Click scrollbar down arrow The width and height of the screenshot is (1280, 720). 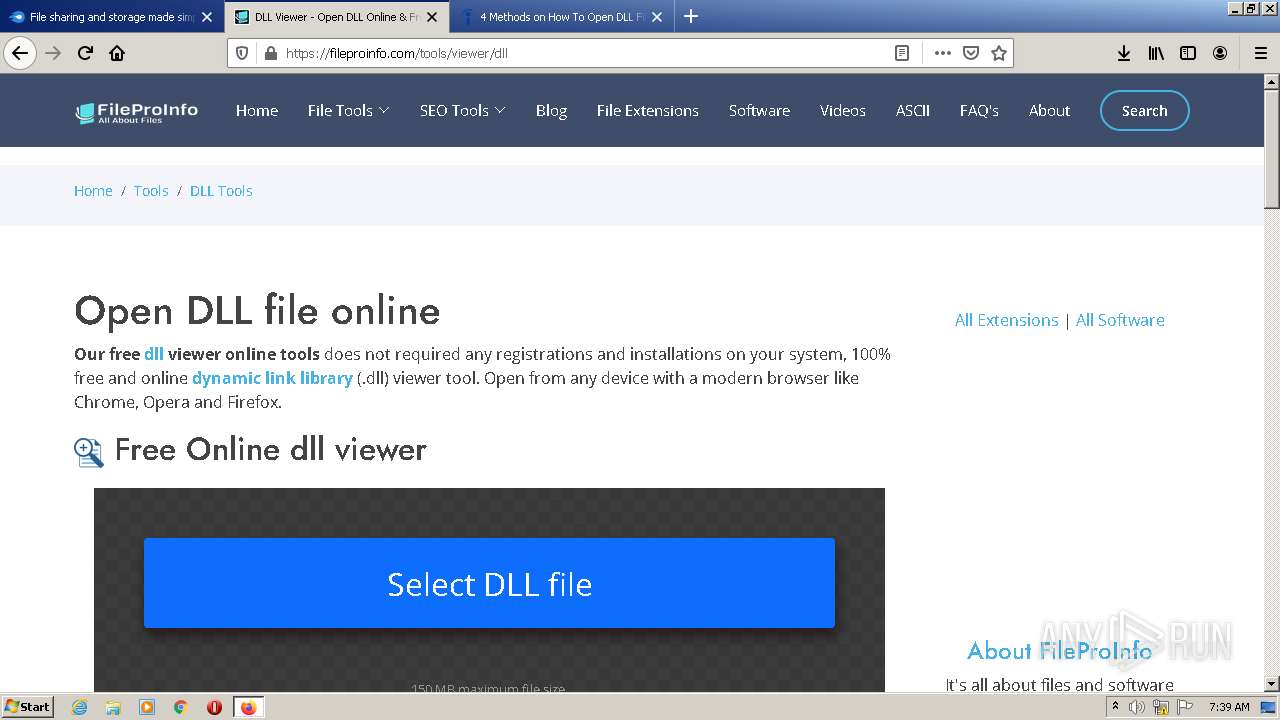click(x=1271, y=684)
